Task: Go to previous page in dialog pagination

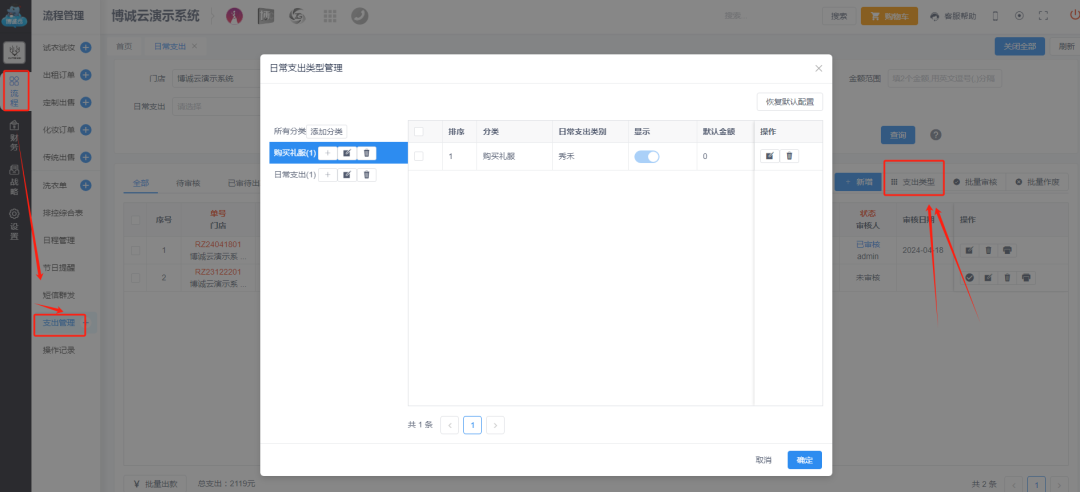Action: point(450,425)
